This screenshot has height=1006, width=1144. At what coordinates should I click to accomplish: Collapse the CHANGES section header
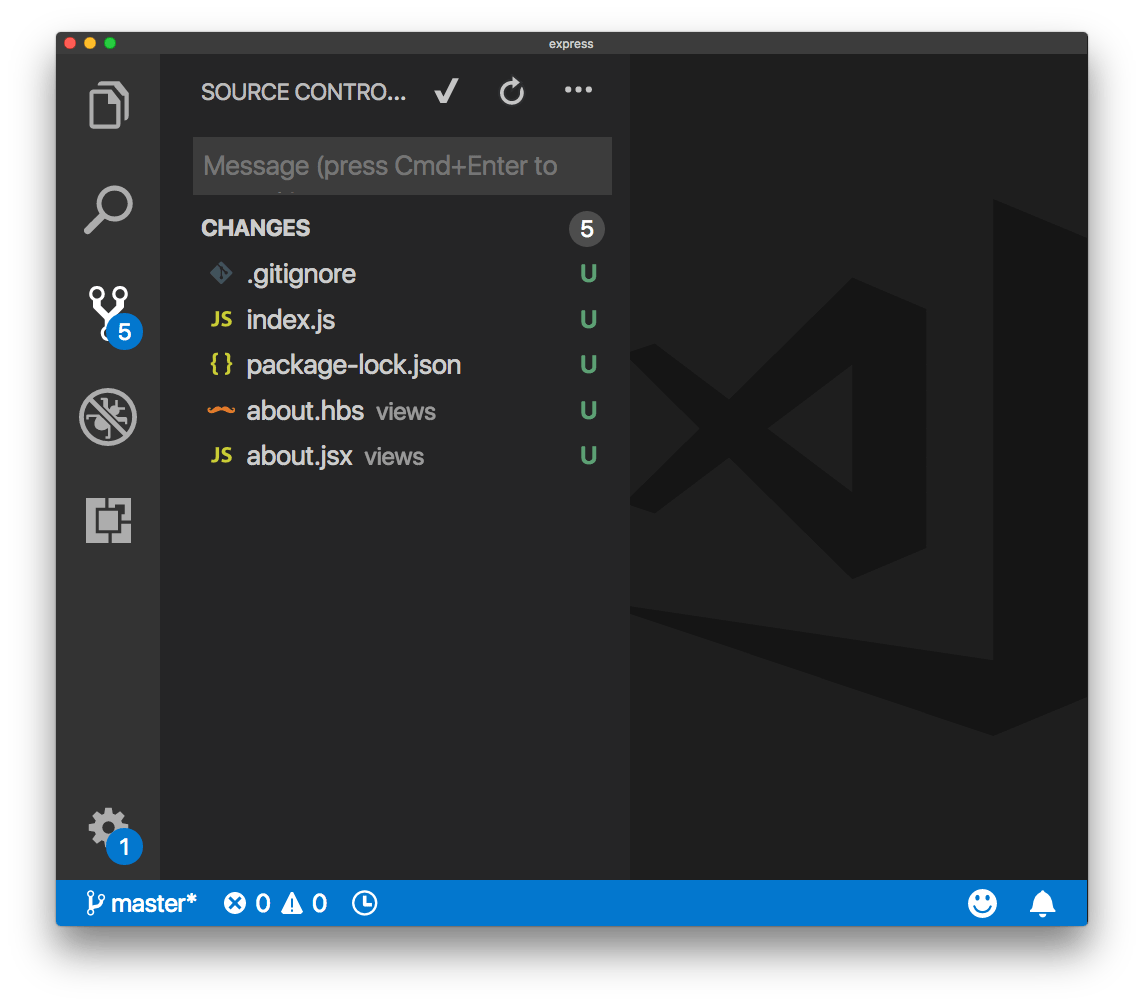[256, 228]
